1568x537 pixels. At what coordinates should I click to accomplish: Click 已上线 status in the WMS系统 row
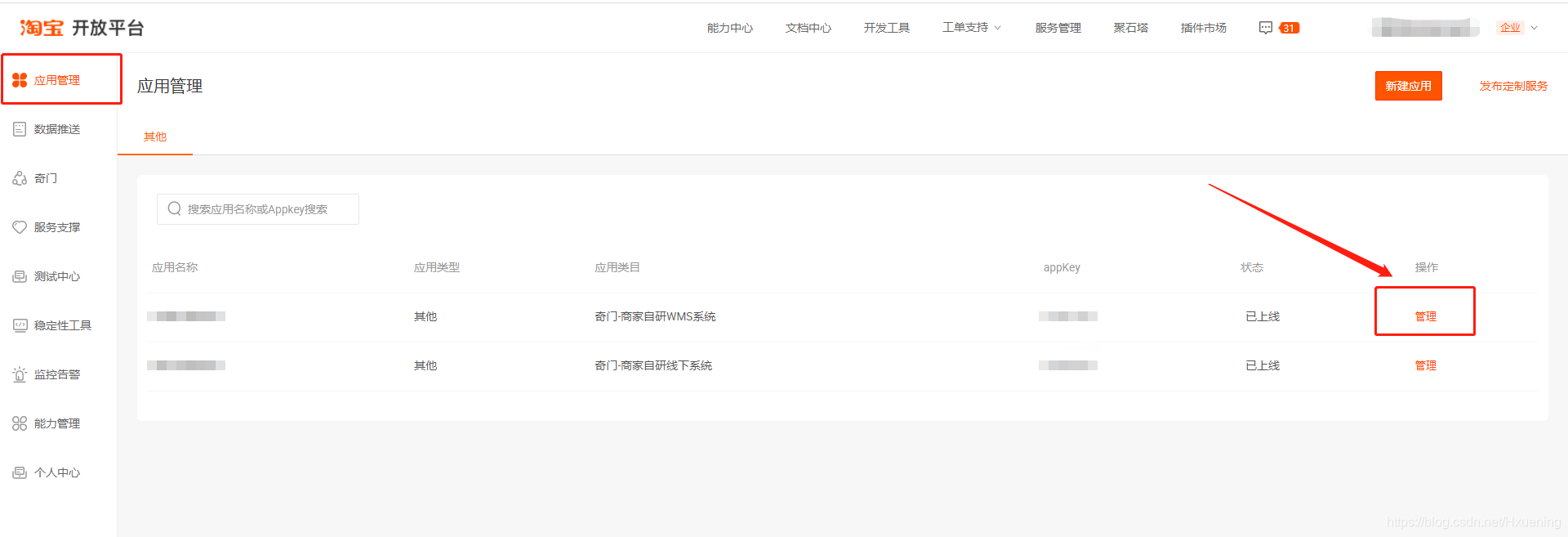point(1263,316)
